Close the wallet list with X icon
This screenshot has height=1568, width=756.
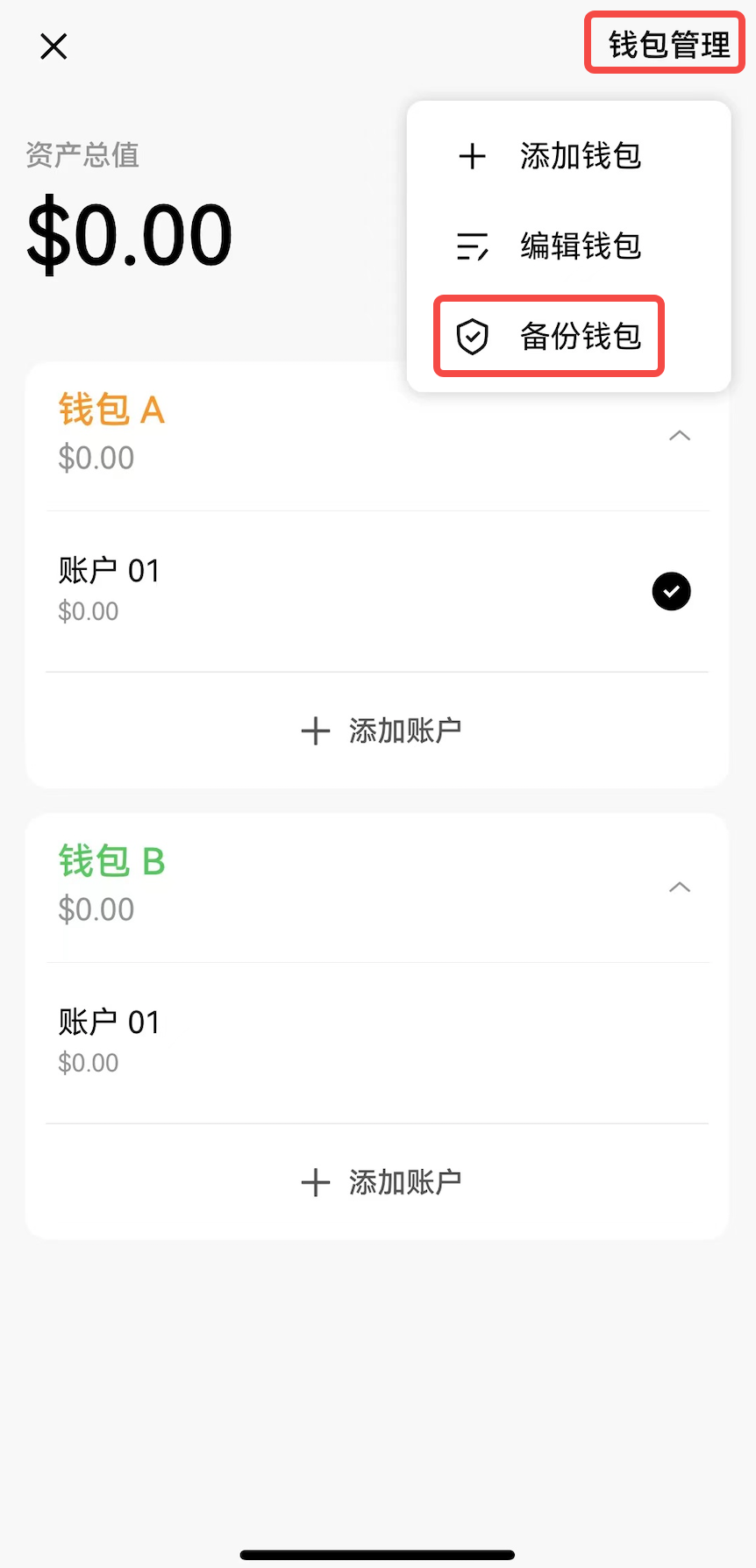pos(53,46)
